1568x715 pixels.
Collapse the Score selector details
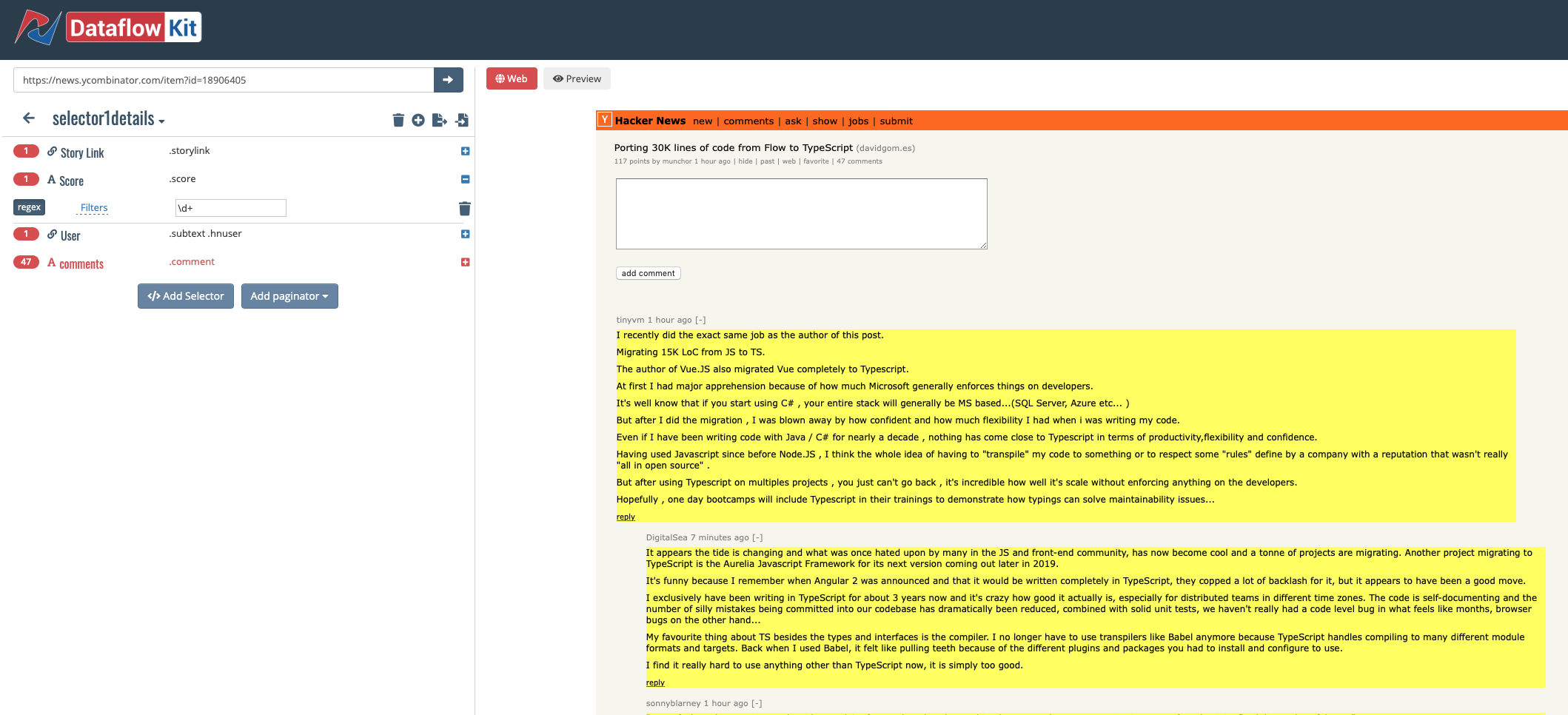[466, 179]
